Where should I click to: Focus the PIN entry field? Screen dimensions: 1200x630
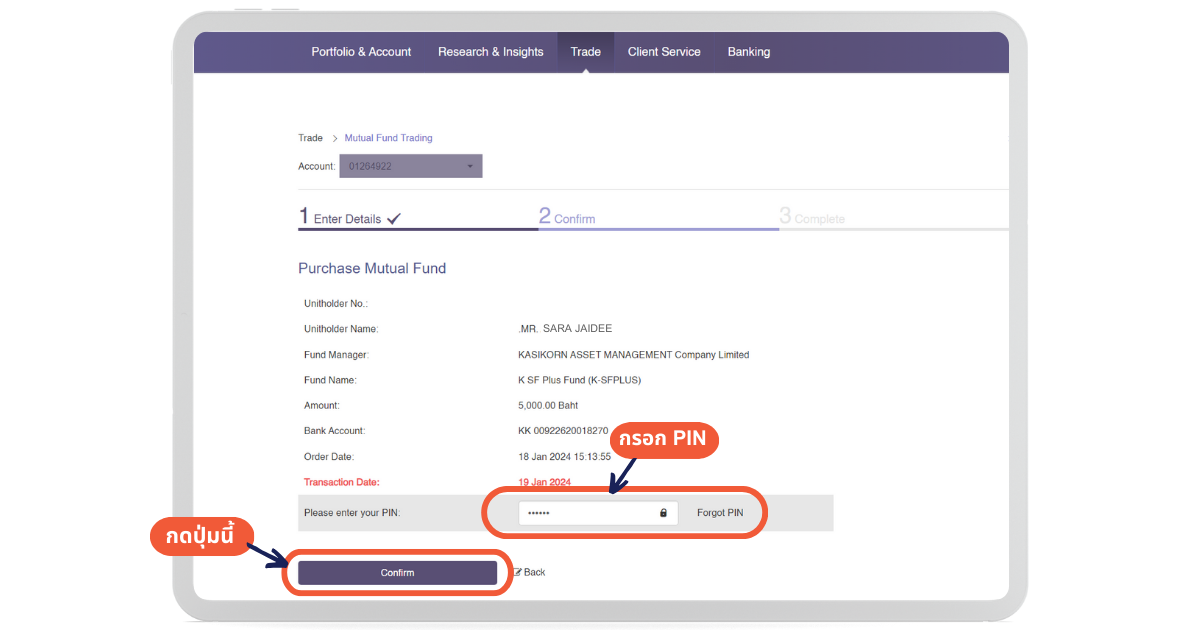point(585,513)
